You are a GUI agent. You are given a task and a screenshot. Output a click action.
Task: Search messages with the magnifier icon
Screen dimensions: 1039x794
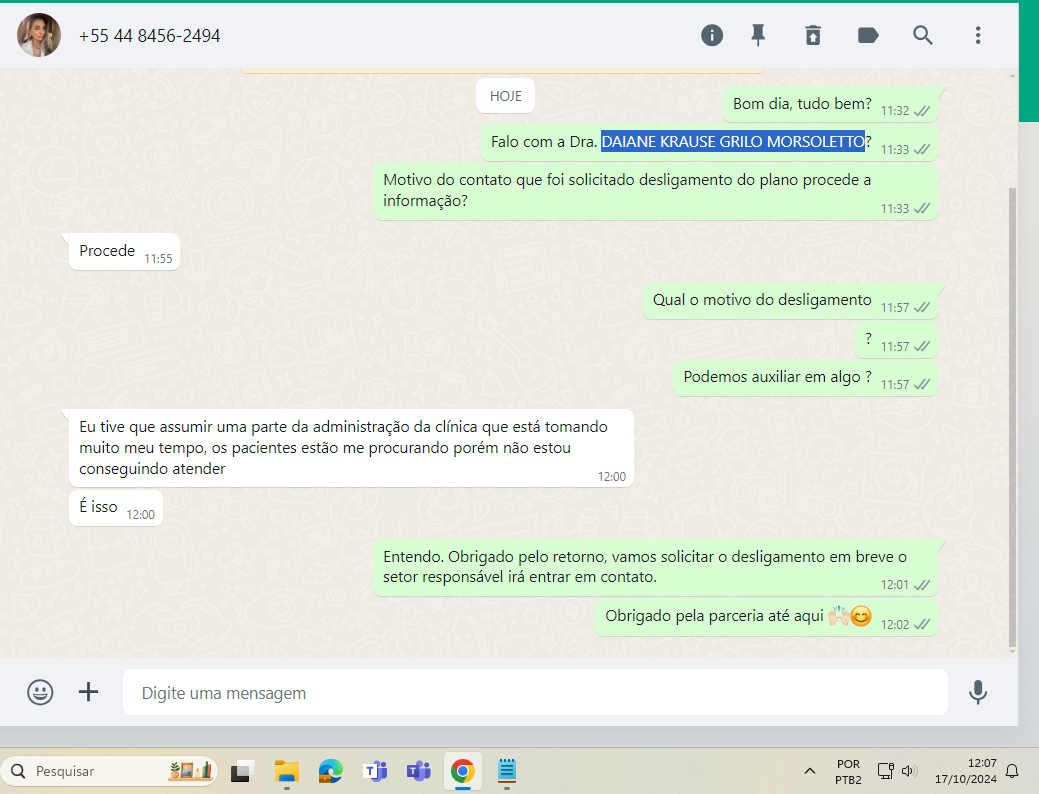click(x=922, y=35)
